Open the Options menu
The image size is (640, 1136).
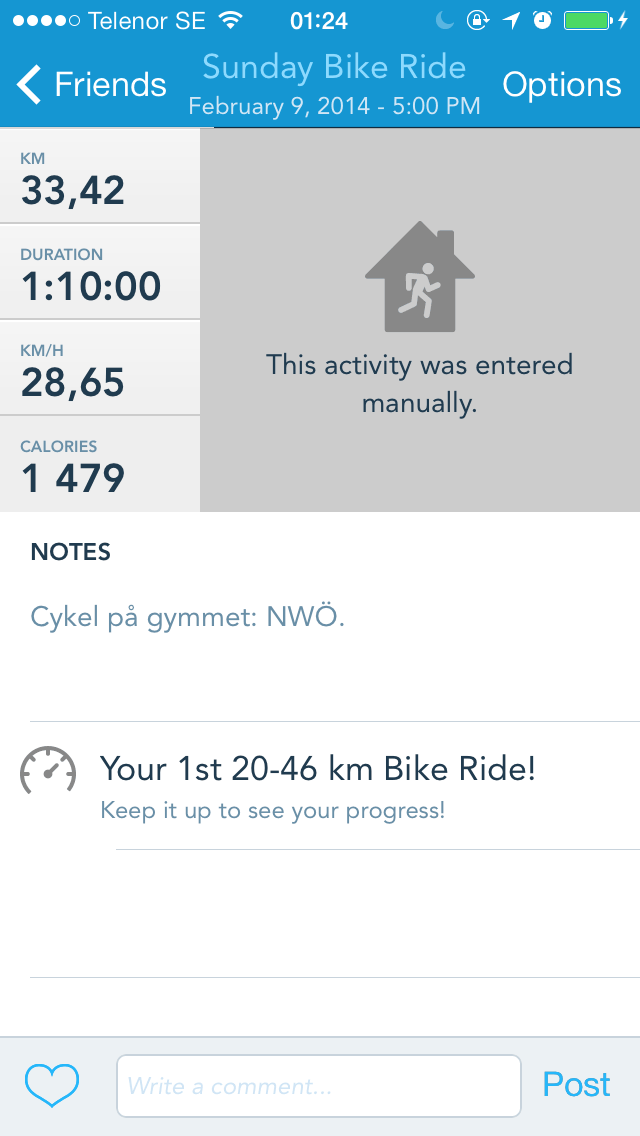(562, 85)
